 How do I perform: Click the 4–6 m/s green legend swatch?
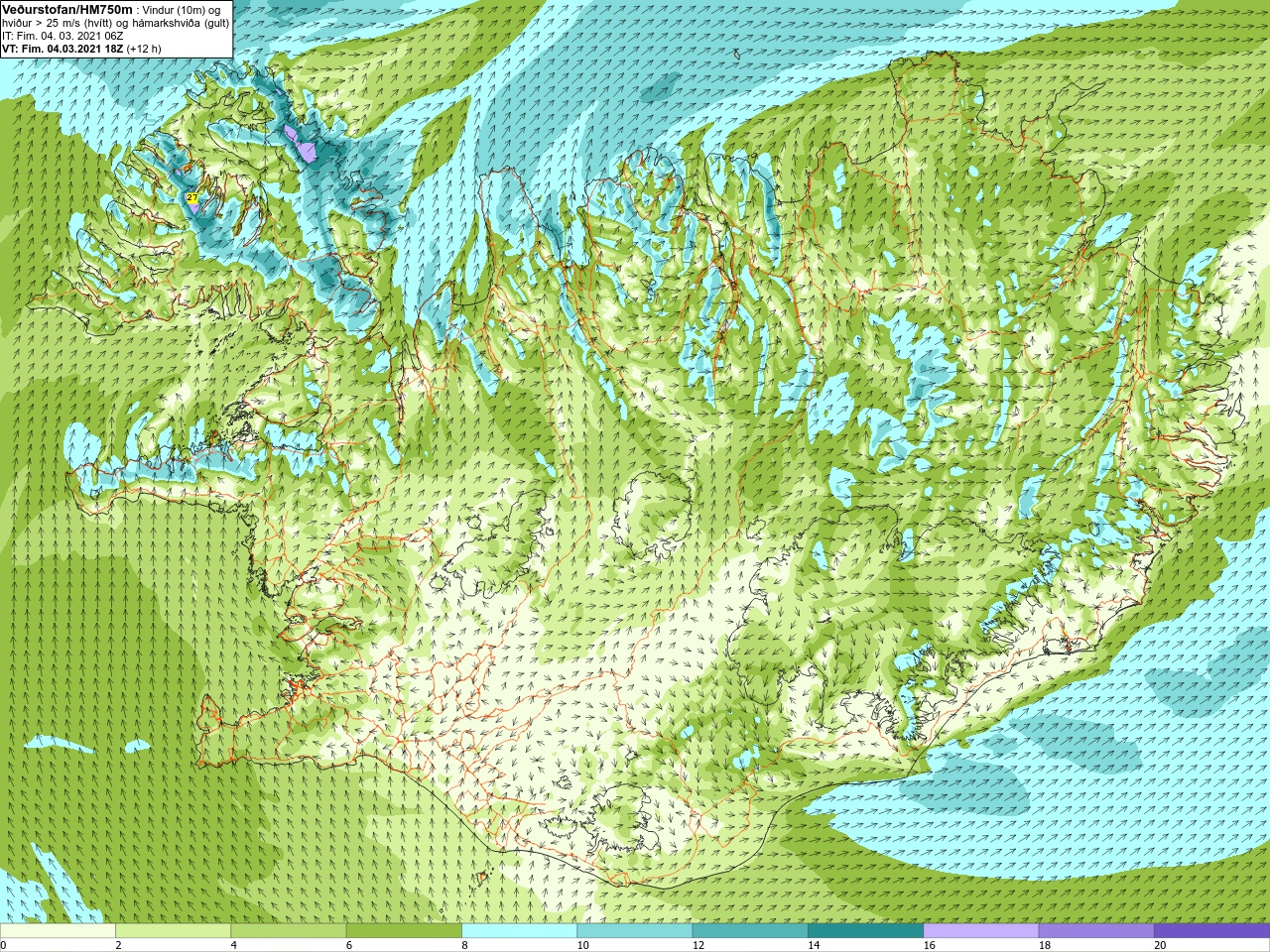(289, 931)
